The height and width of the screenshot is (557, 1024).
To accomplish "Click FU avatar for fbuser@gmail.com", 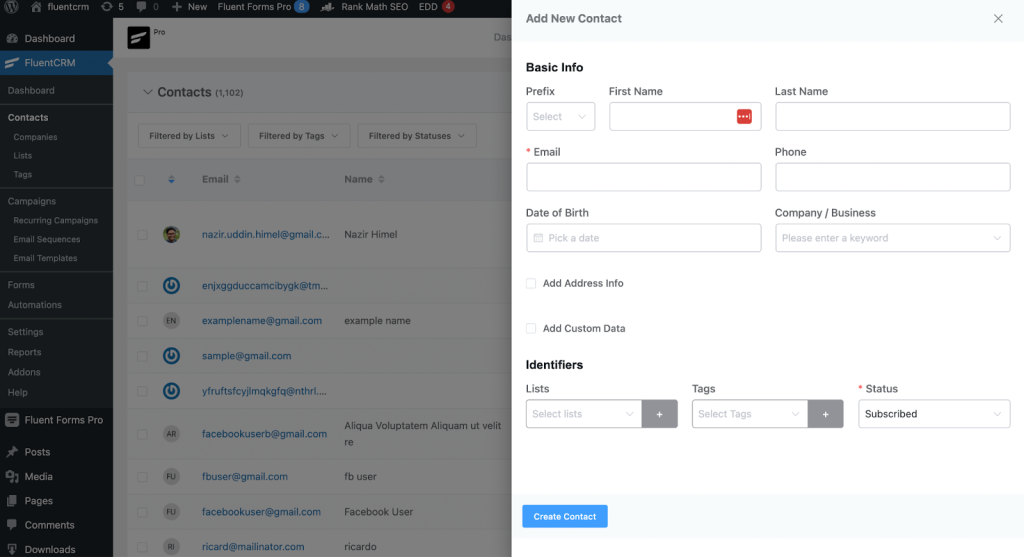I will click(x=171, y=477).
